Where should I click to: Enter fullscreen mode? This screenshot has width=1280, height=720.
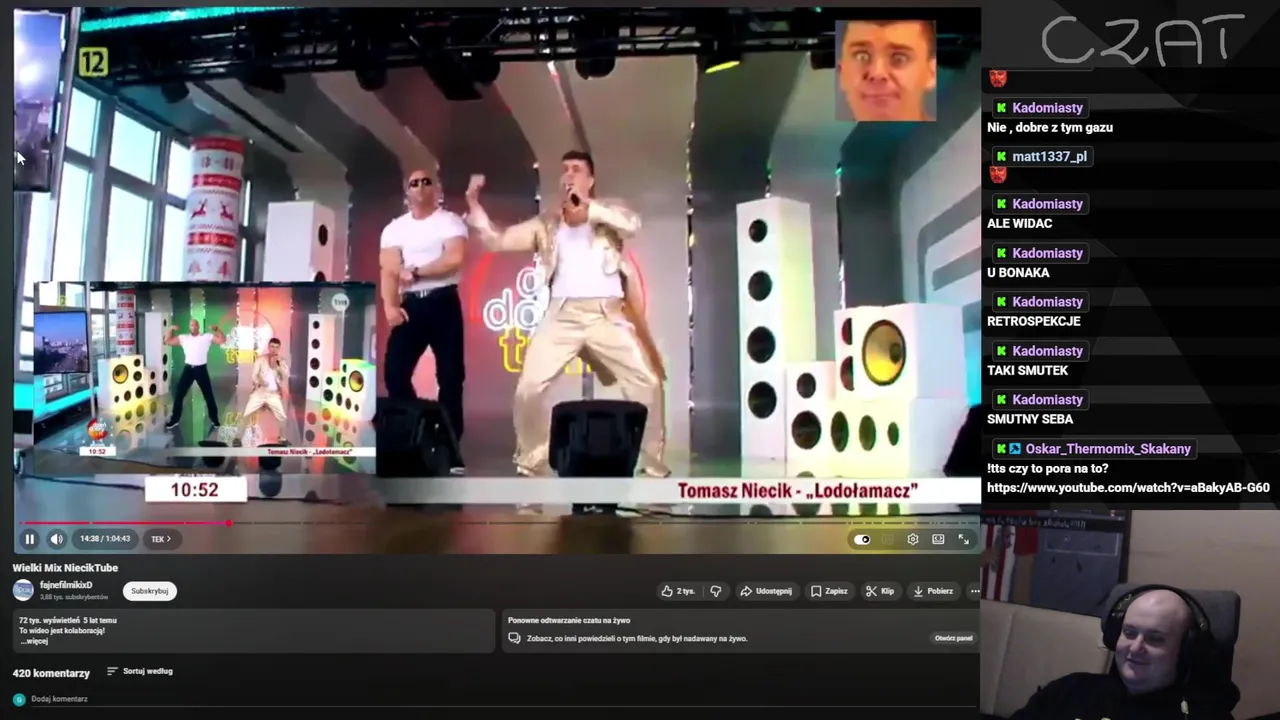[x=964, y=539]
